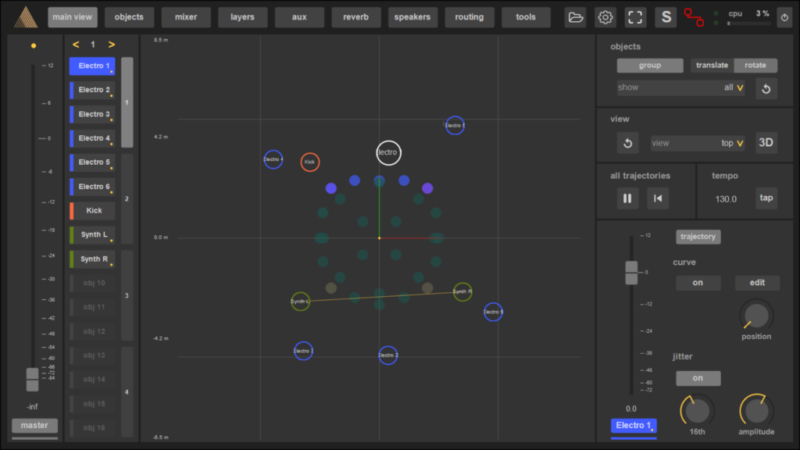Image resolution: width=800 pixels, height=450 pixels.
Task: Pause all trajectories
Action: (x=627, y=198)
